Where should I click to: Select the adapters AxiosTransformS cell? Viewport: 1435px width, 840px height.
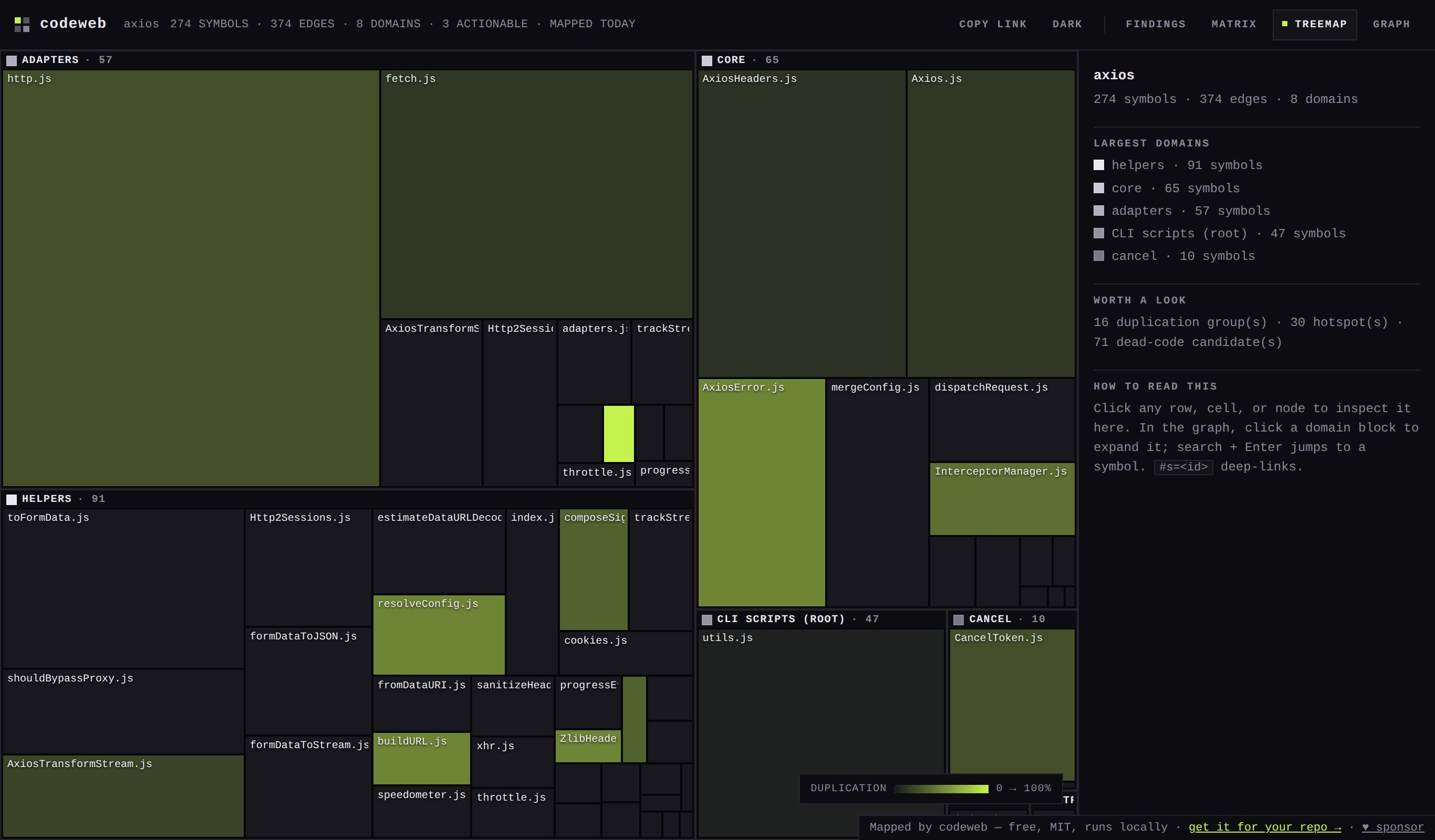click(431, 402)
